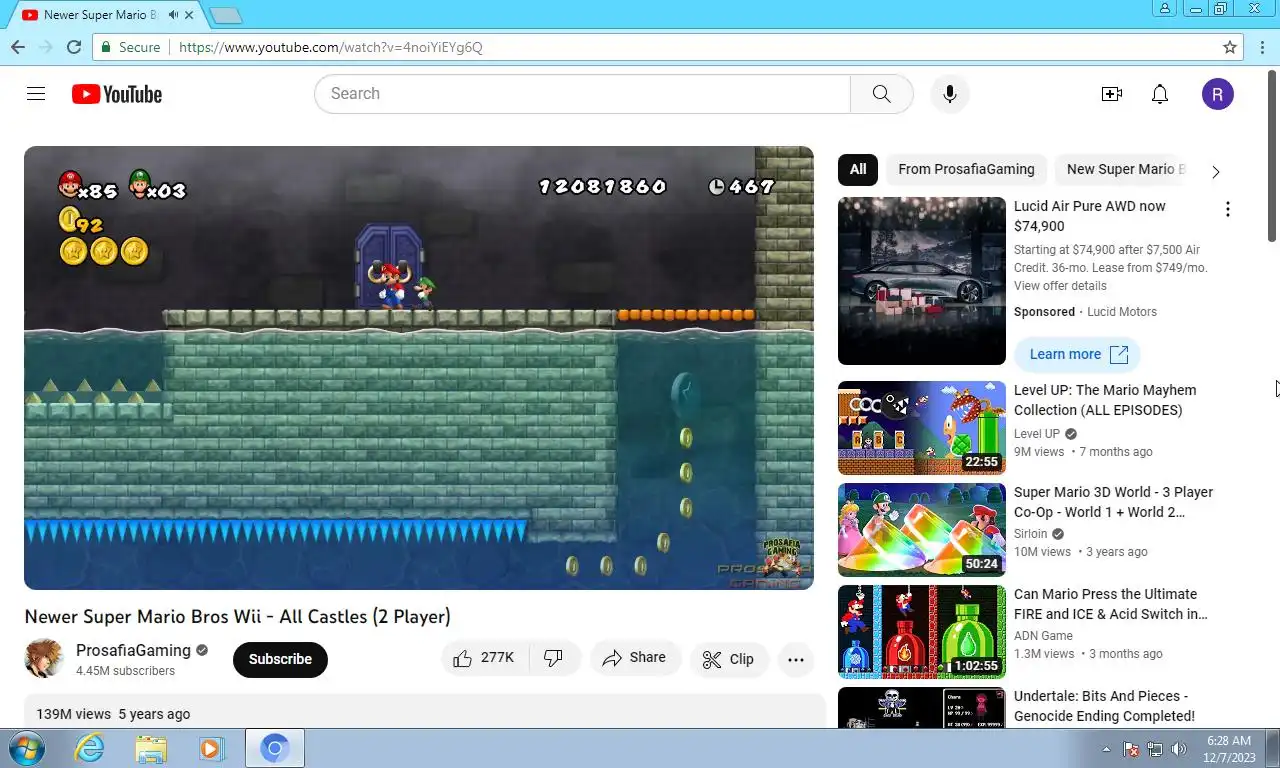Launch Internet Explorer from taskbar
Viewport: 1280px width, 768px height.
coord(90,748)
